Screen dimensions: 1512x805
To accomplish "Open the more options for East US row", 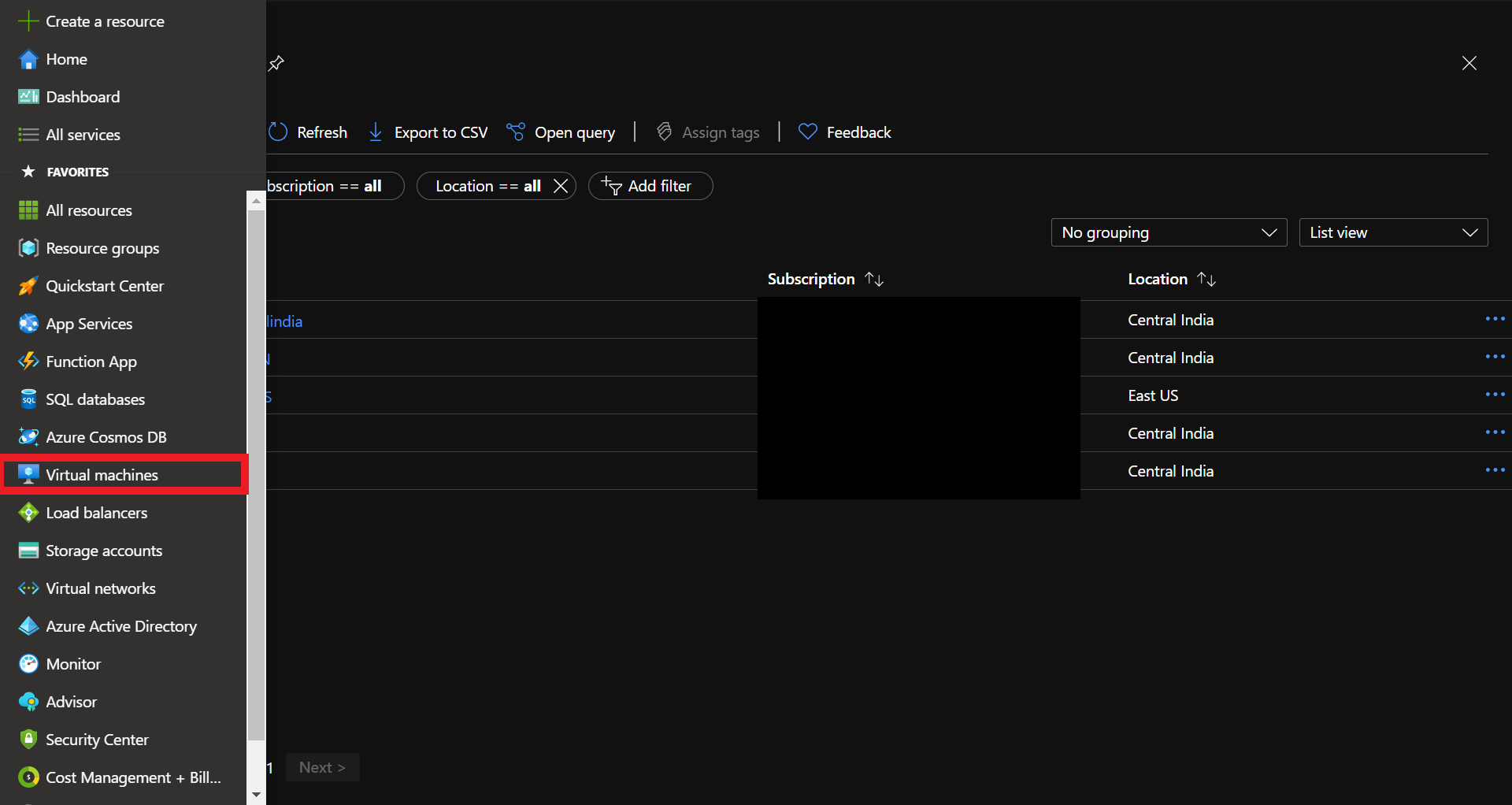I will (x=1495, y=395).
